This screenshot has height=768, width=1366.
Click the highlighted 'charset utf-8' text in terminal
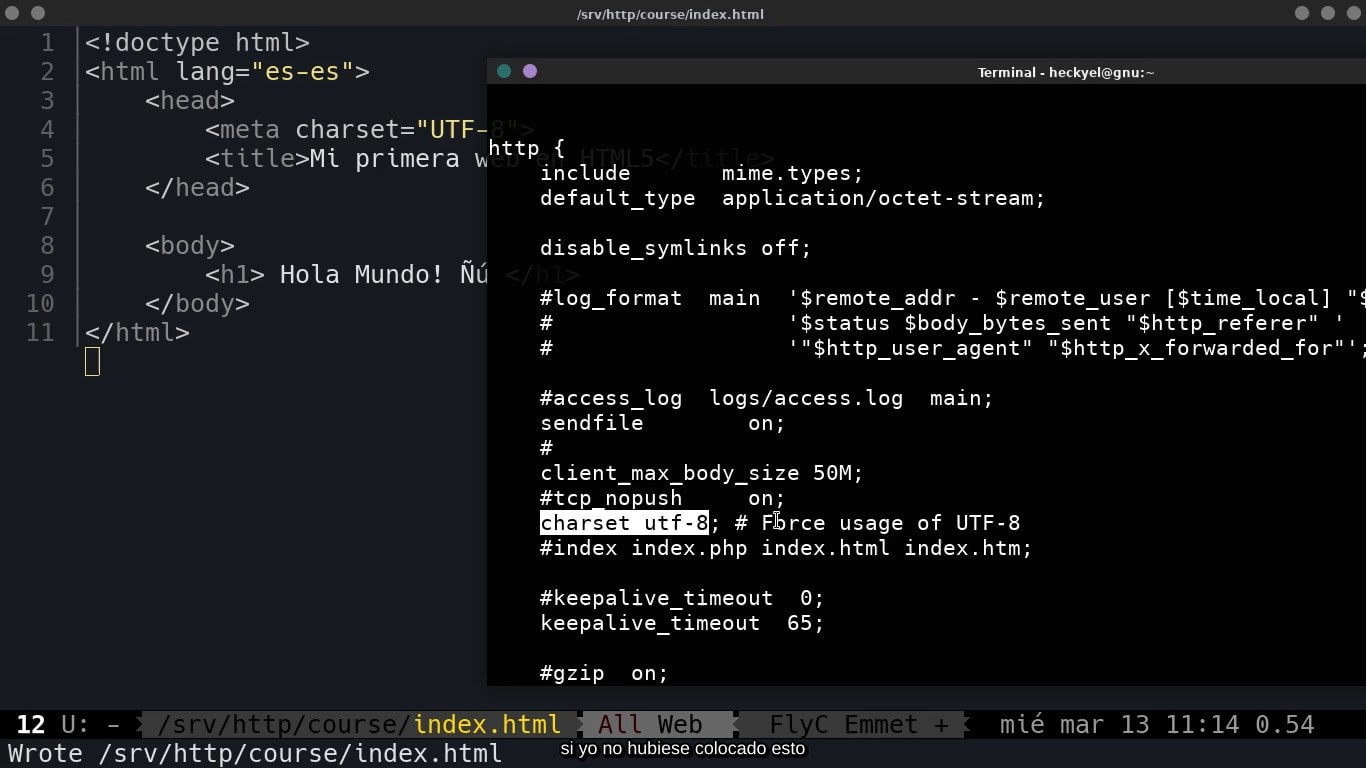[624, 523]
